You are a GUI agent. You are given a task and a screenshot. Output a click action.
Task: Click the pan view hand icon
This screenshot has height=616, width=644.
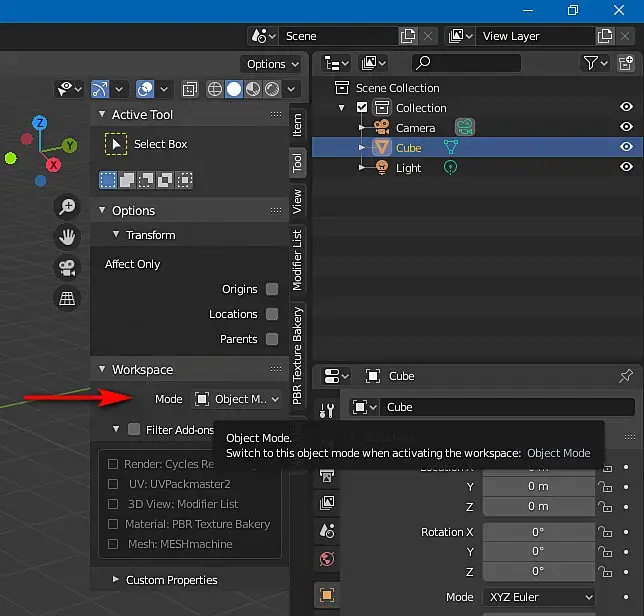click(67, 237)
